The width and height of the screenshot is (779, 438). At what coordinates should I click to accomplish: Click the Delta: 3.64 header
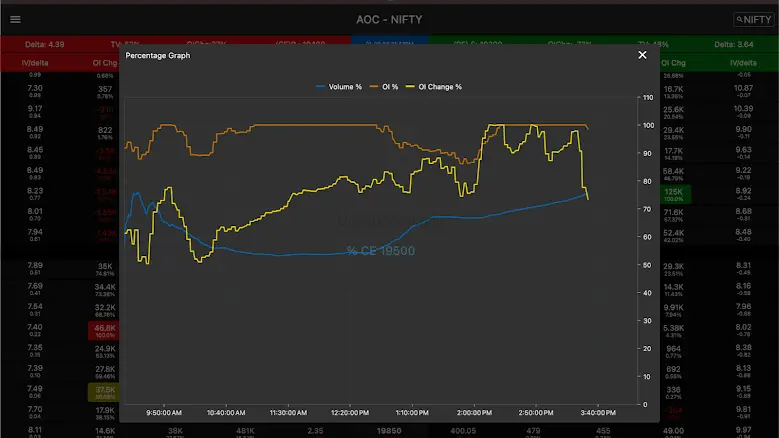click(734, 44)
